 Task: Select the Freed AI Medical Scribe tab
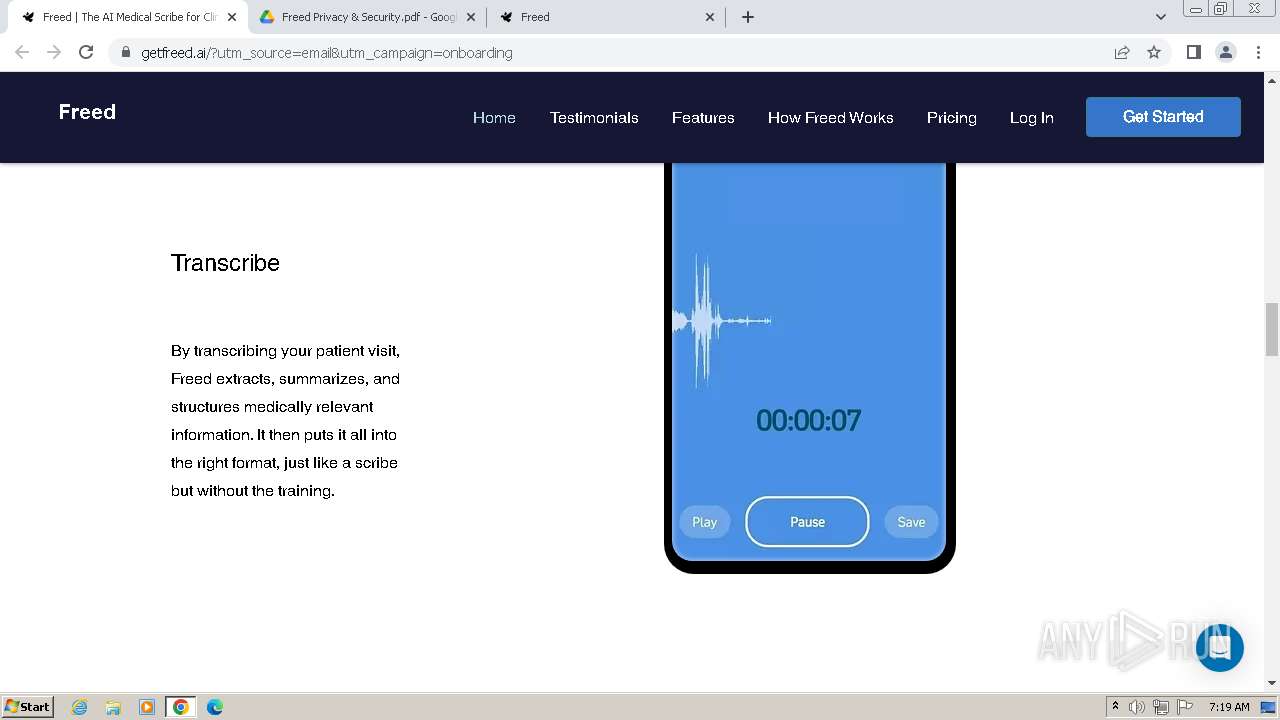tap(128, 17)
